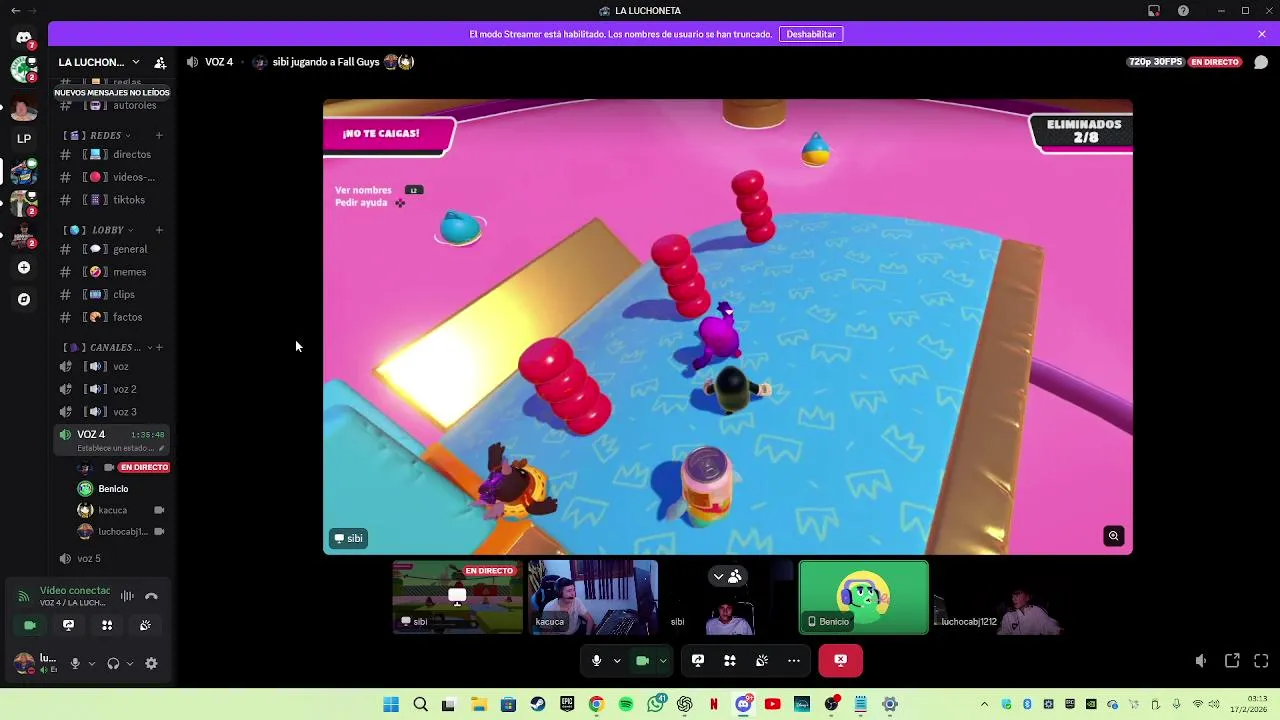This screenshot has height=720, width=1280.
Task: Open the directos text channel
Action: tap(112, 155)
